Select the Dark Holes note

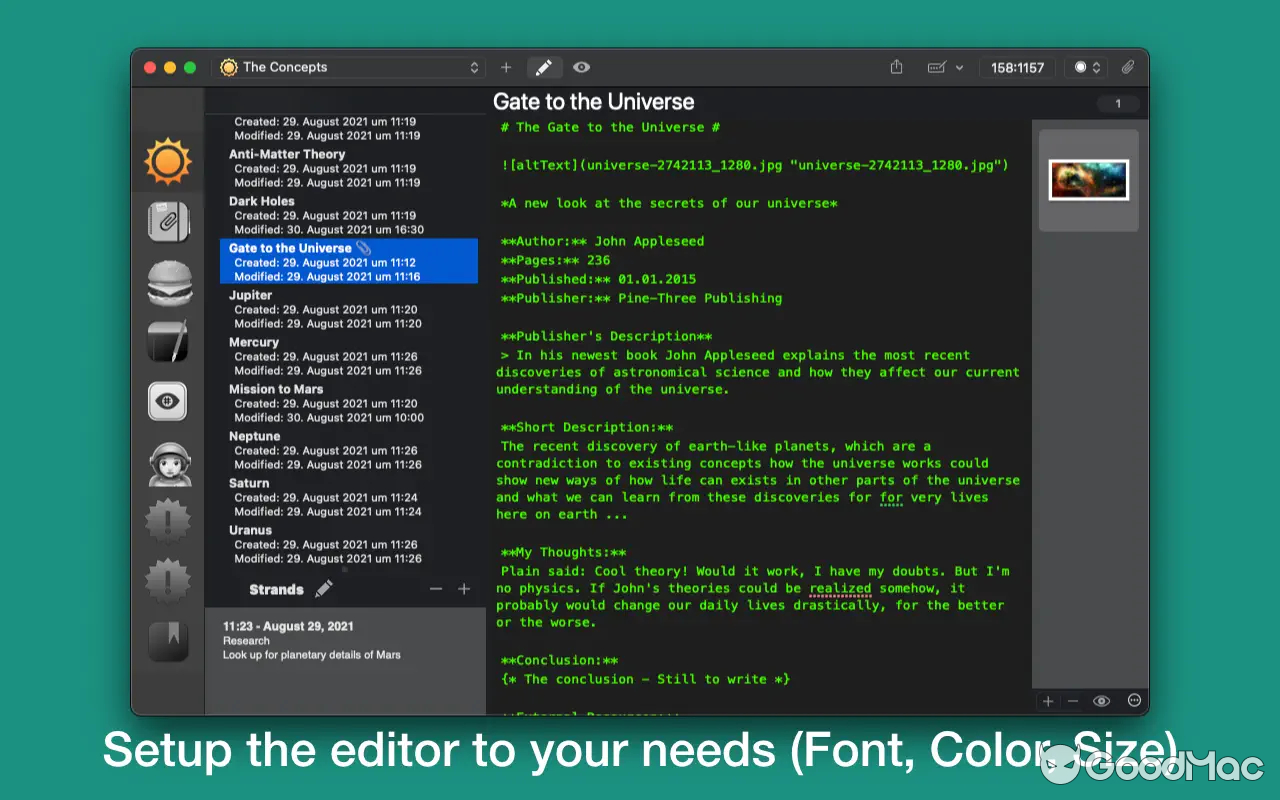click(262, 201)
